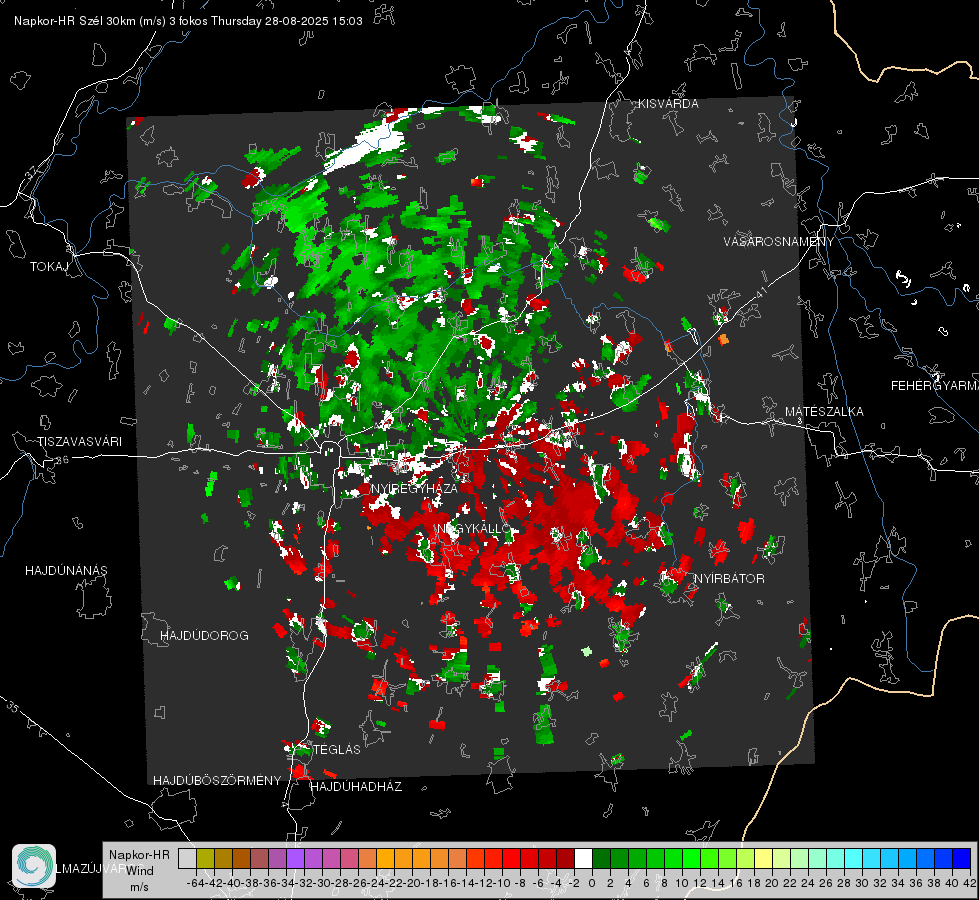The image size is (979, 900).
Task: Click the NYÍREGYHÁZA city label
Action: [414, 488]
